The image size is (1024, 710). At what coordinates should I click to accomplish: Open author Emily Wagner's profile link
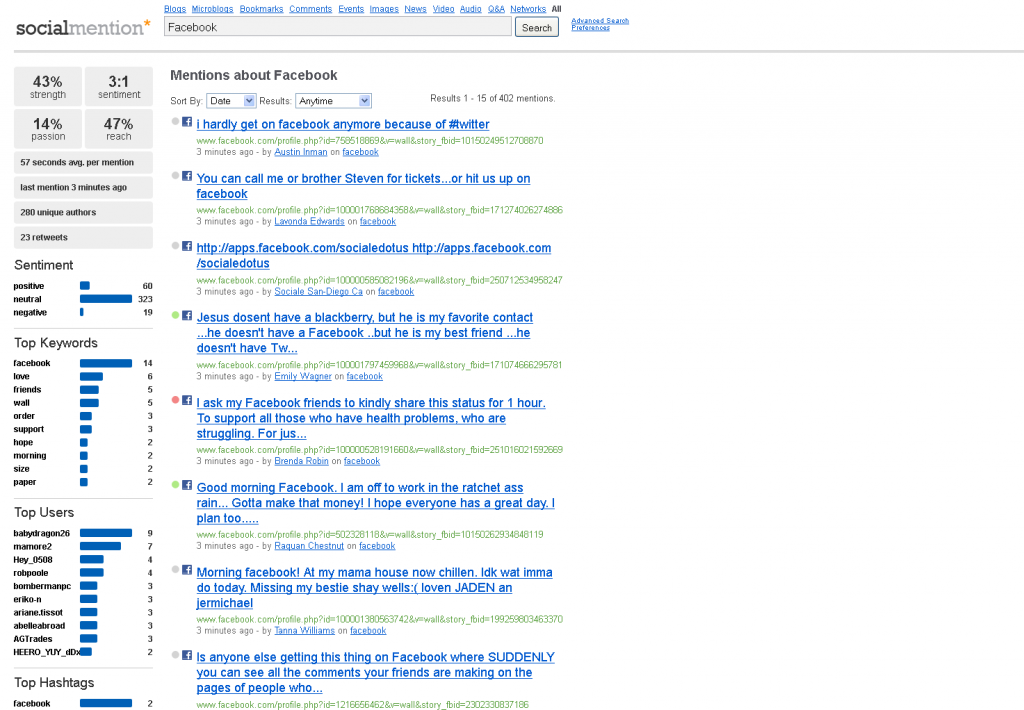point(302,377)
